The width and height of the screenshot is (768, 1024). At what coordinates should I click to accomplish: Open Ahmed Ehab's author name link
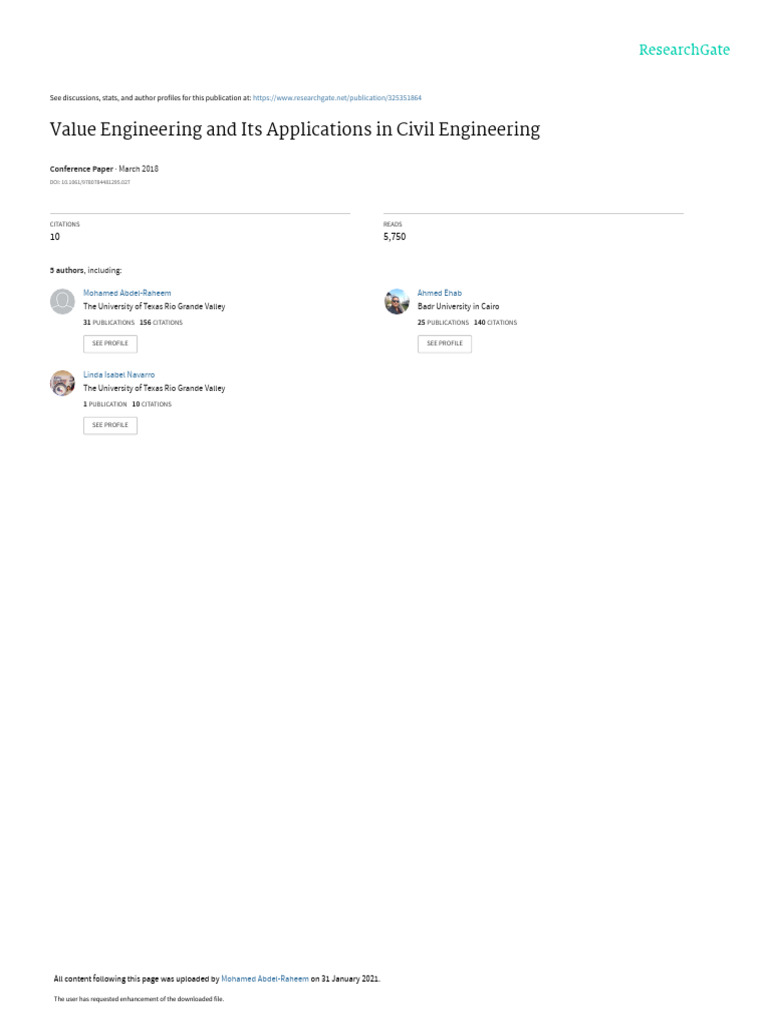(440, 293)
